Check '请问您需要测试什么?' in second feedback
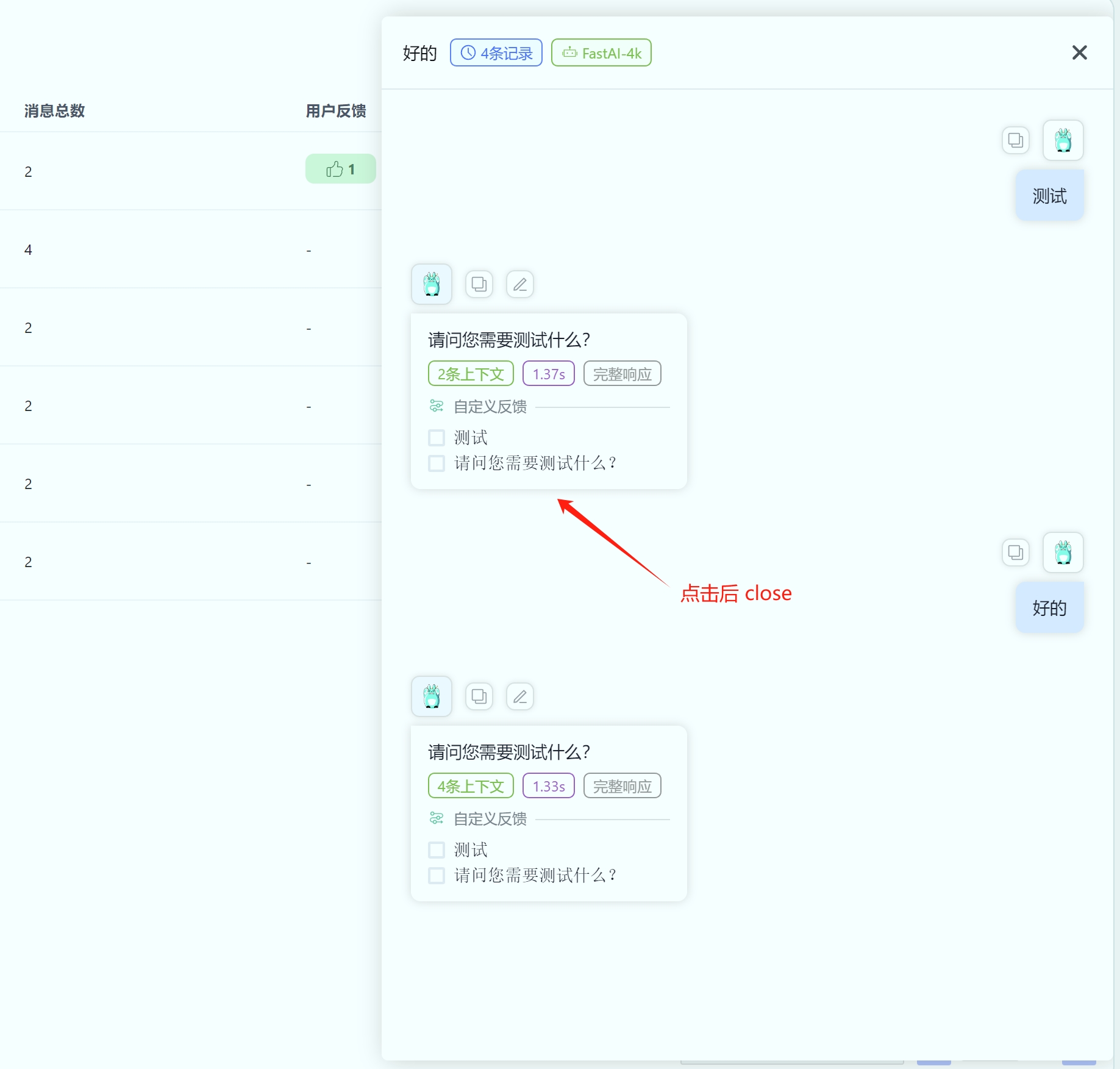The width and height of the screenshot is (1120, 1069). (x=437, y=876)
